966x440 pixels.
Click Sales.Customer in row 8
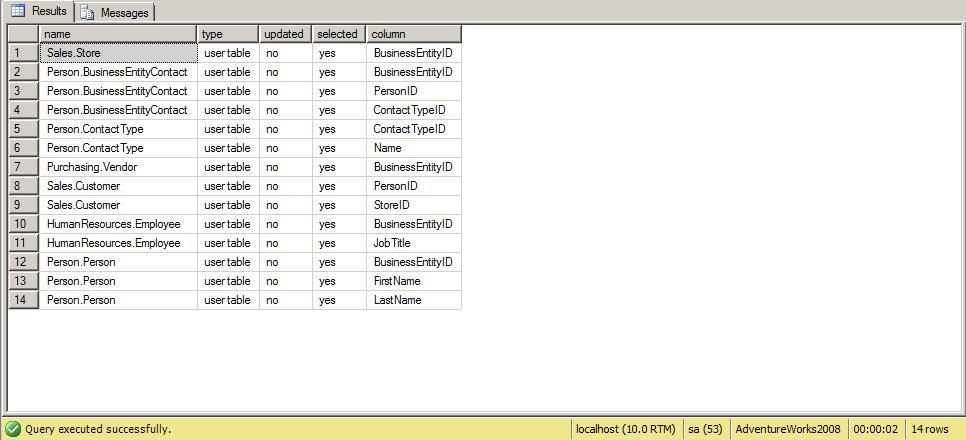[x=118, y=186]
